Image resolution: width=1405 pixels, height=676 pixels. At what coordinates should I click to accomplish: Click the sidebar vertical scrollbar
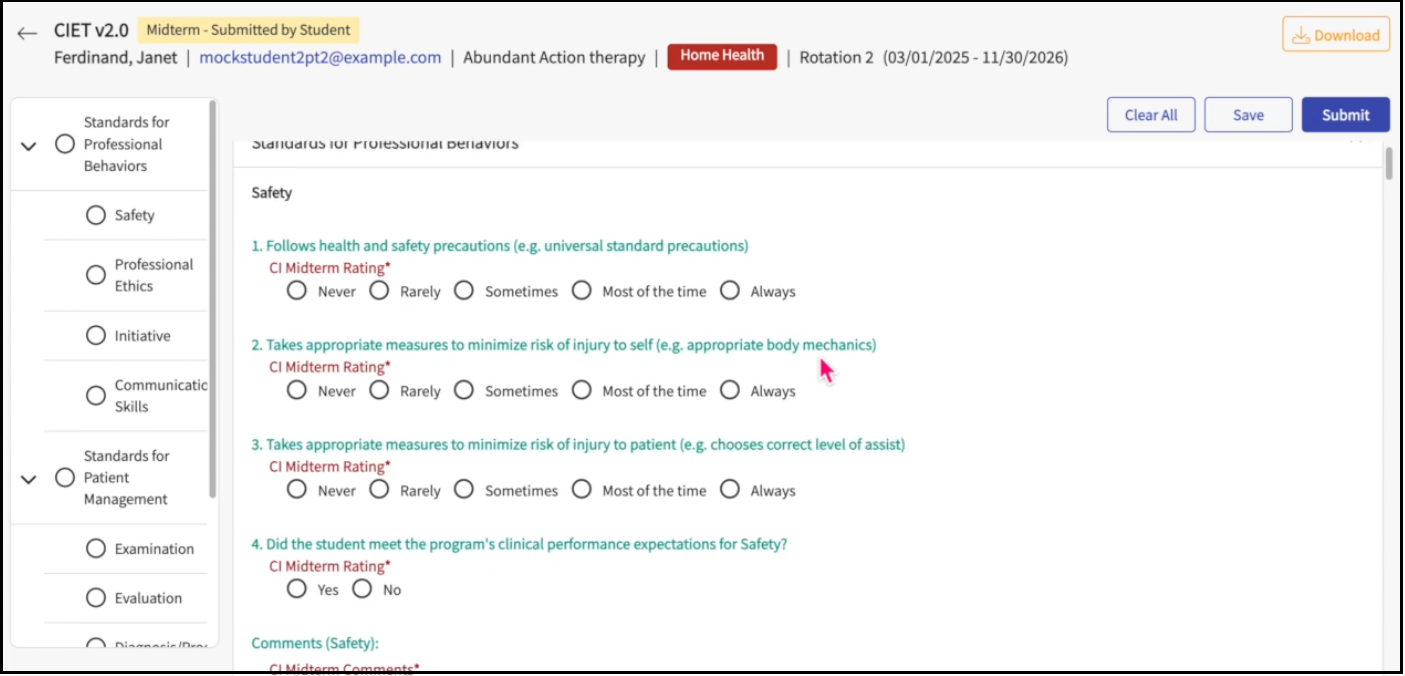click(212, 300)
